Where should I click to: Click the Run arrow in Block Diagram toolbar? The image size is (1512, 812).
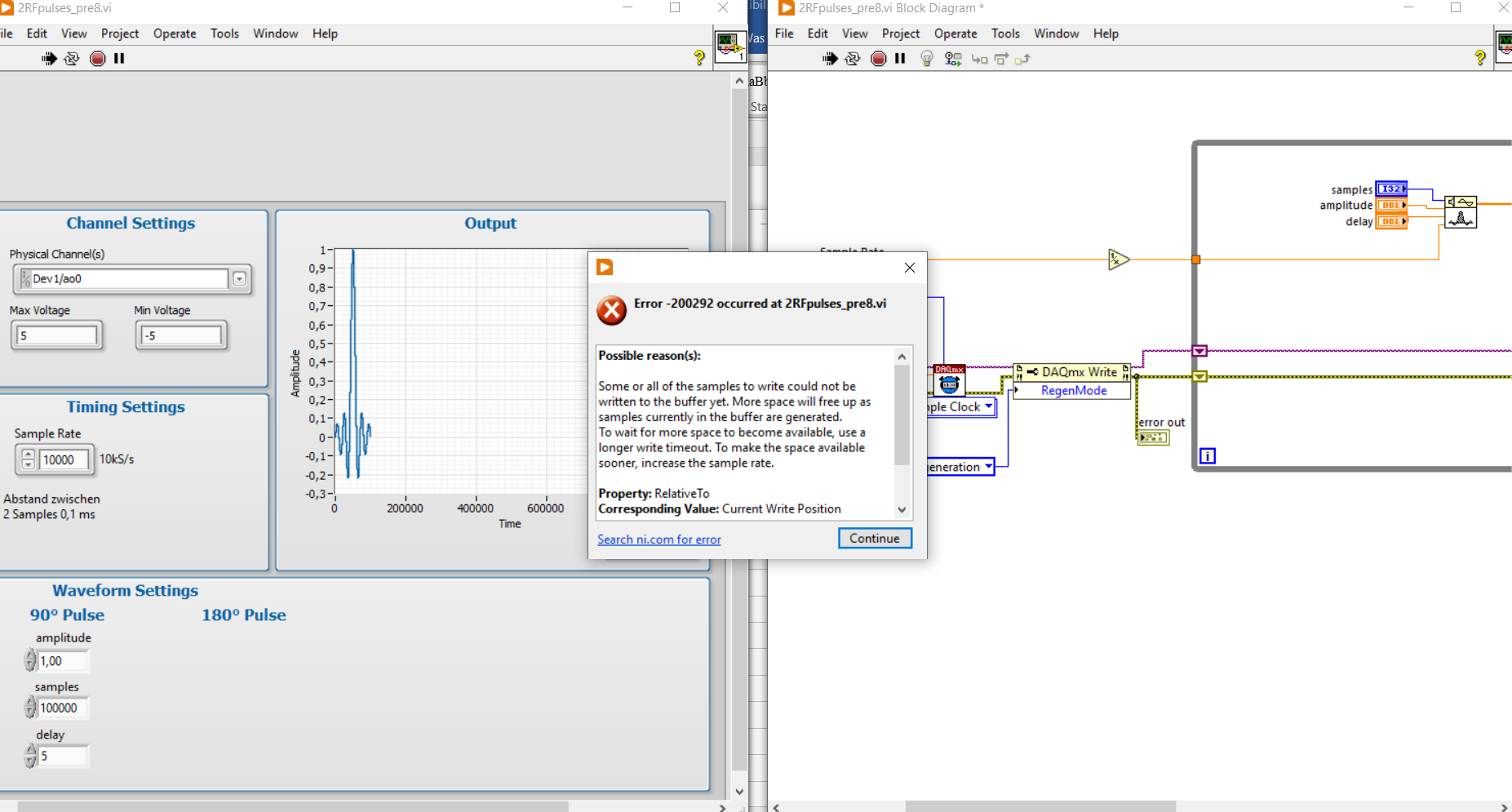point(830,59)
